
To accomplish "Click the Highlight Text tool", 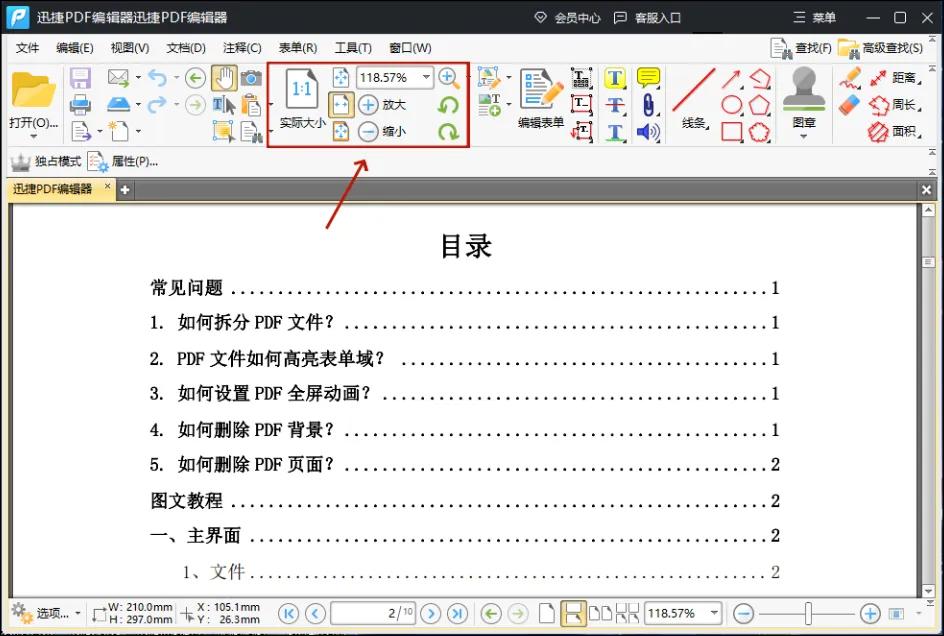I will 615,77.
